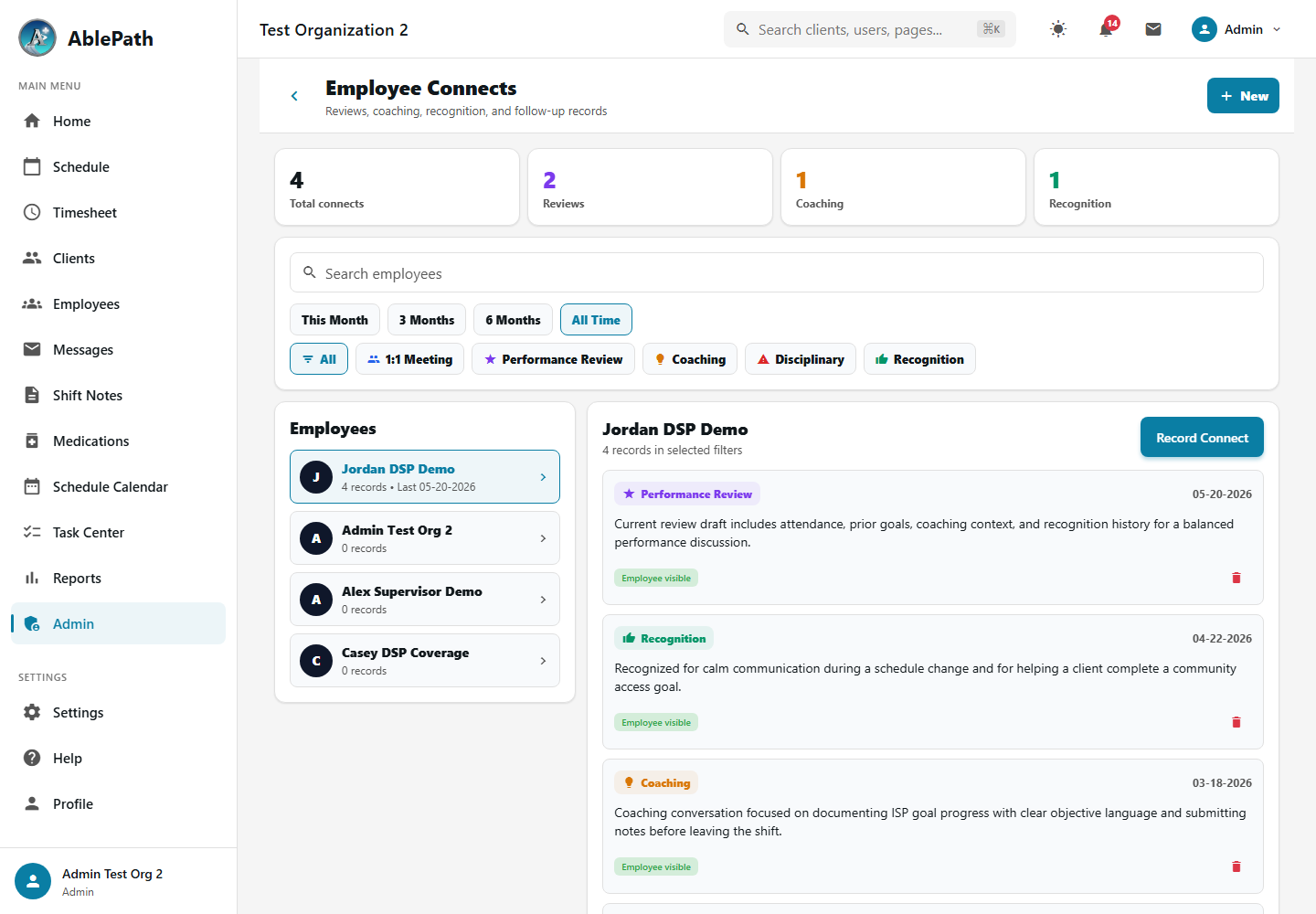
Task: Open Task Center
Action: tap(118, 532)
